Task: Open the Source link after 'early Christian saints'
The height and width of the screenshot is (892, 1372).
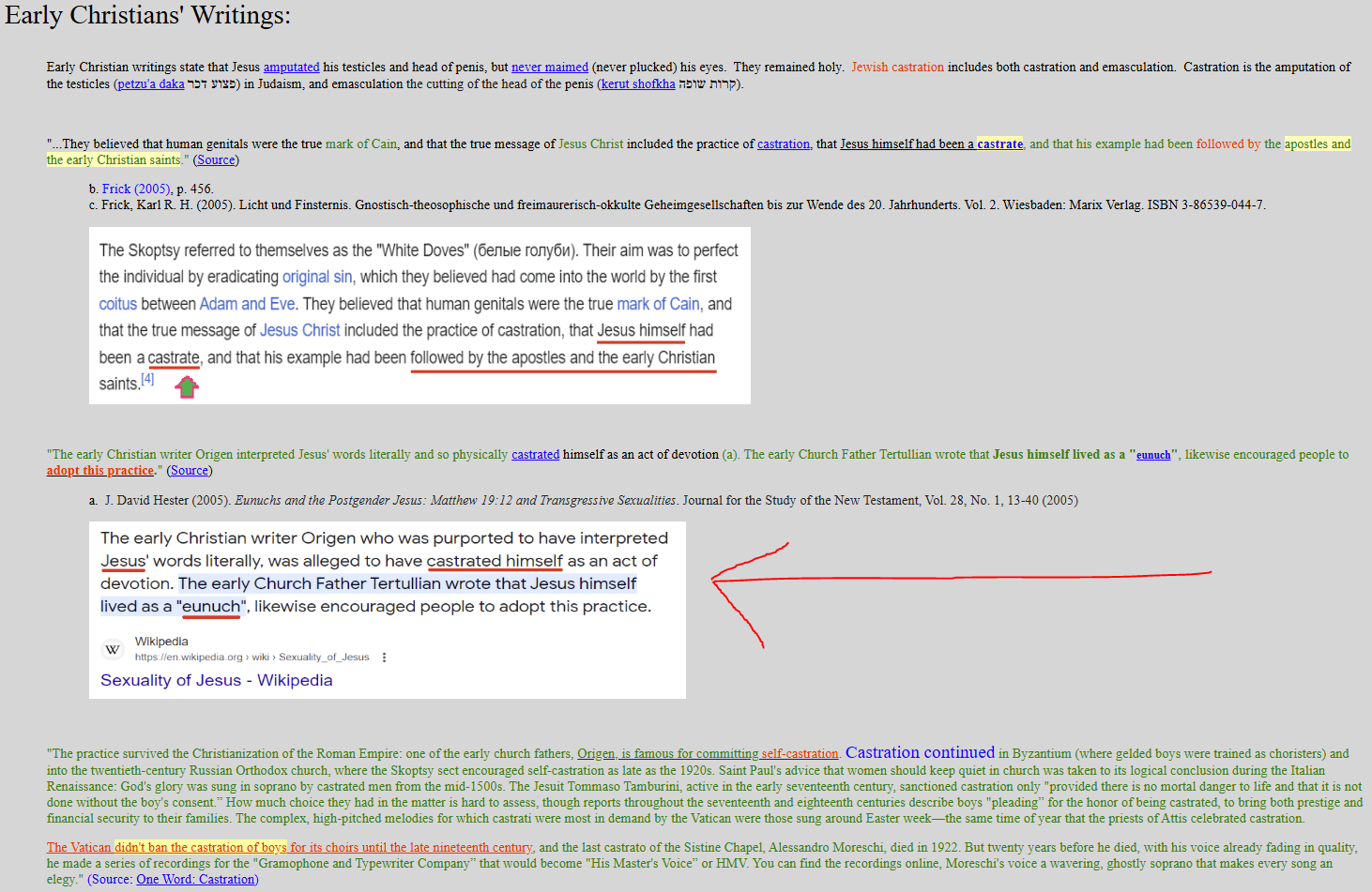Action: click(216, 160)
